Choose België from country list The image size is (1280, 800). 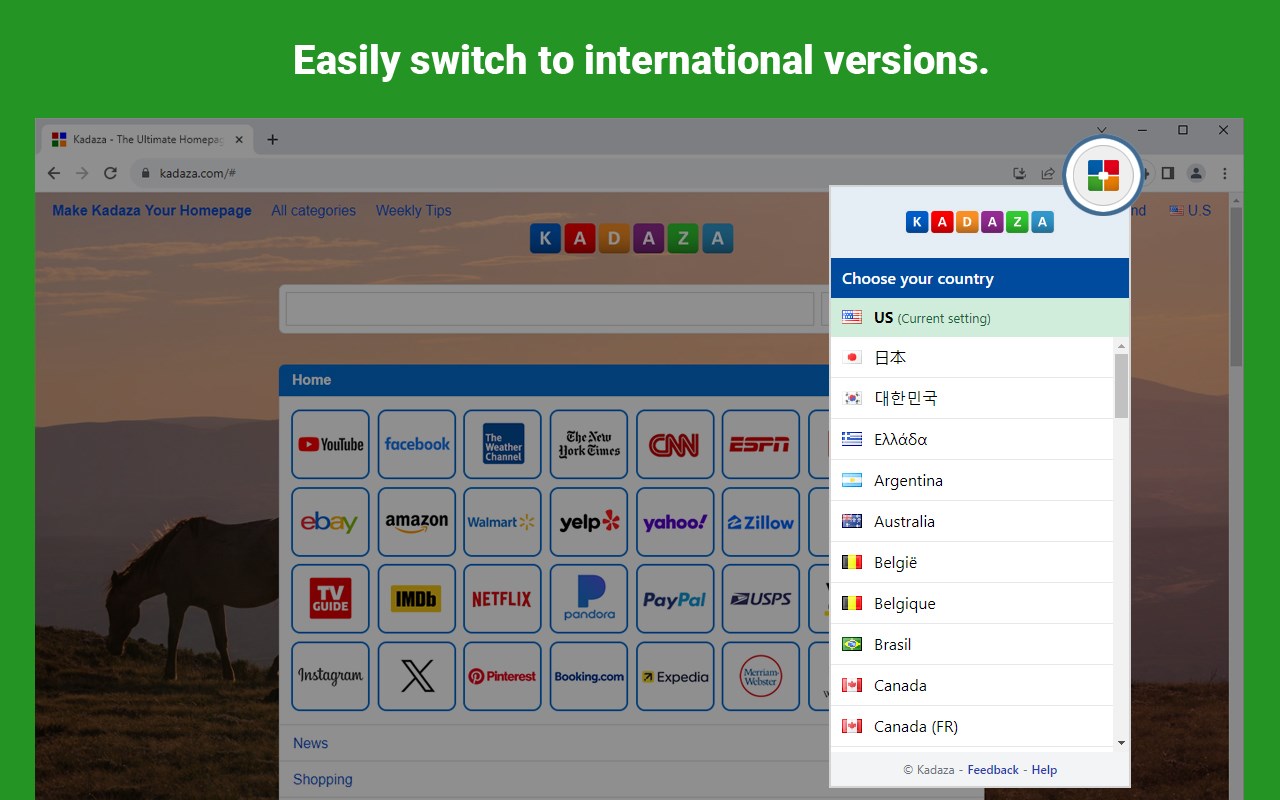pos(971,562)
